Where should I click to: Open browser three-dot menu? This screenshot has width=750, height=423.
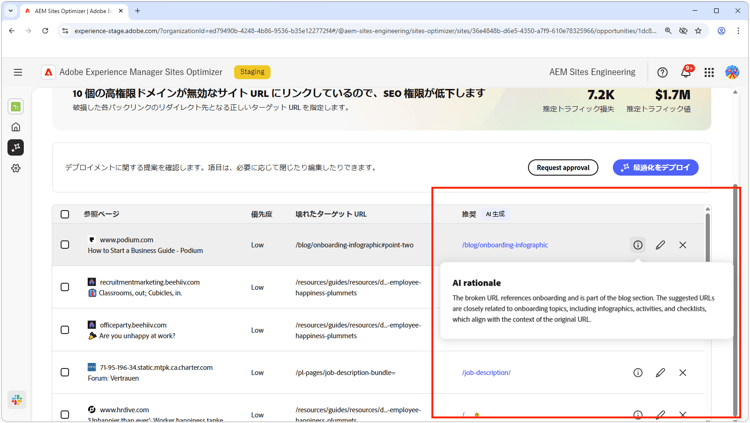tap(738, 31)
